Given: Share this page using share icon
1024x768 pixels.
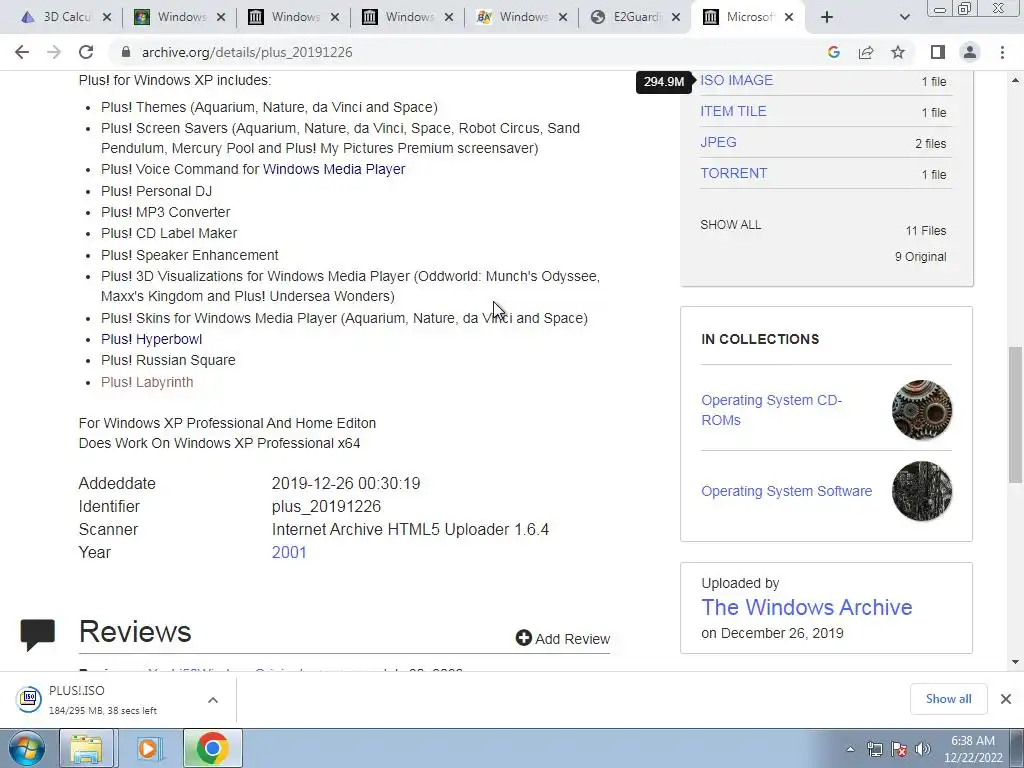Looking at the screenshot, I should point(866,52).
